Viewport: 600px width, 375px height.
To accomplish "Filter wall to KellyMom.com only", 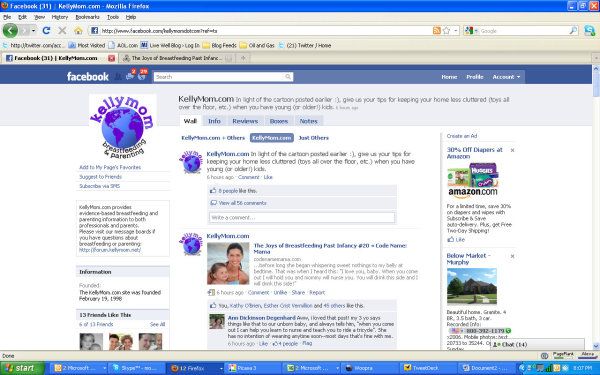I will tap(272, 138).
